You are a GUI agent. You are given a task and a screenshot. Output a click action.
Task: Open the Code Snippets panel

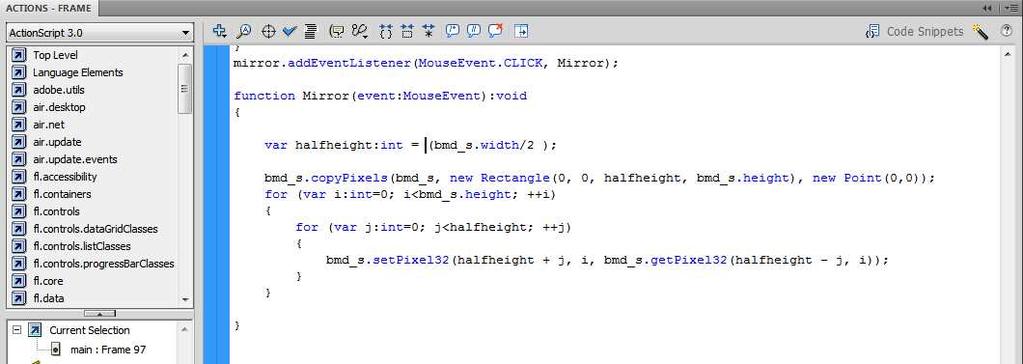coord(914,31)
